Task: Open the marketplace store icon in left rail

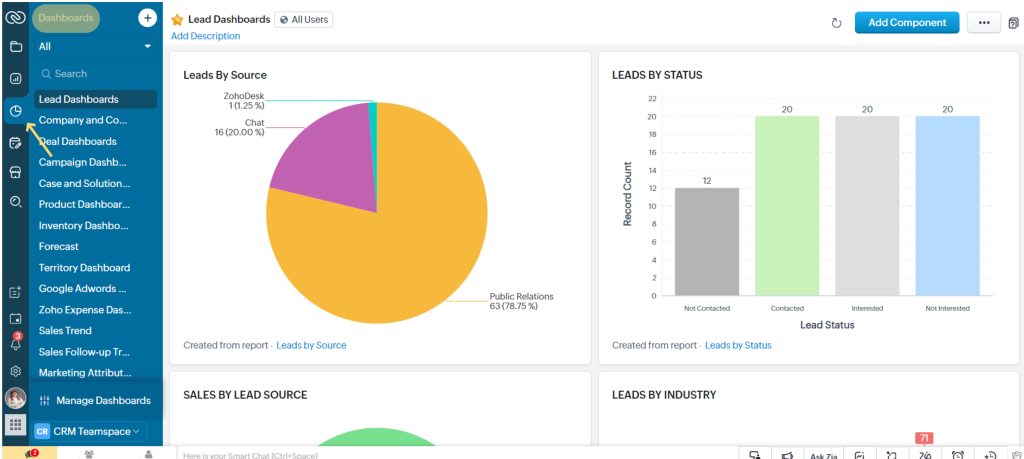Action: (x=16, y=172)
